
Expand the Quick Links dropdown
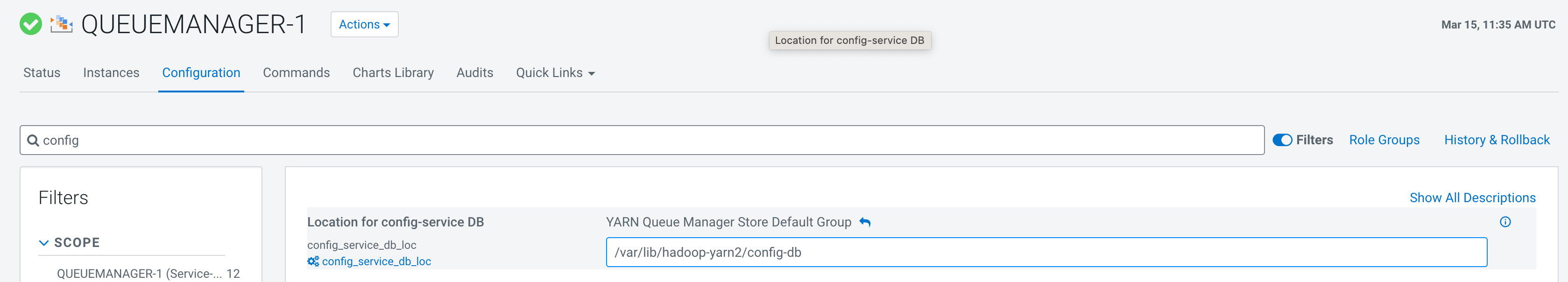click(555, 73)
